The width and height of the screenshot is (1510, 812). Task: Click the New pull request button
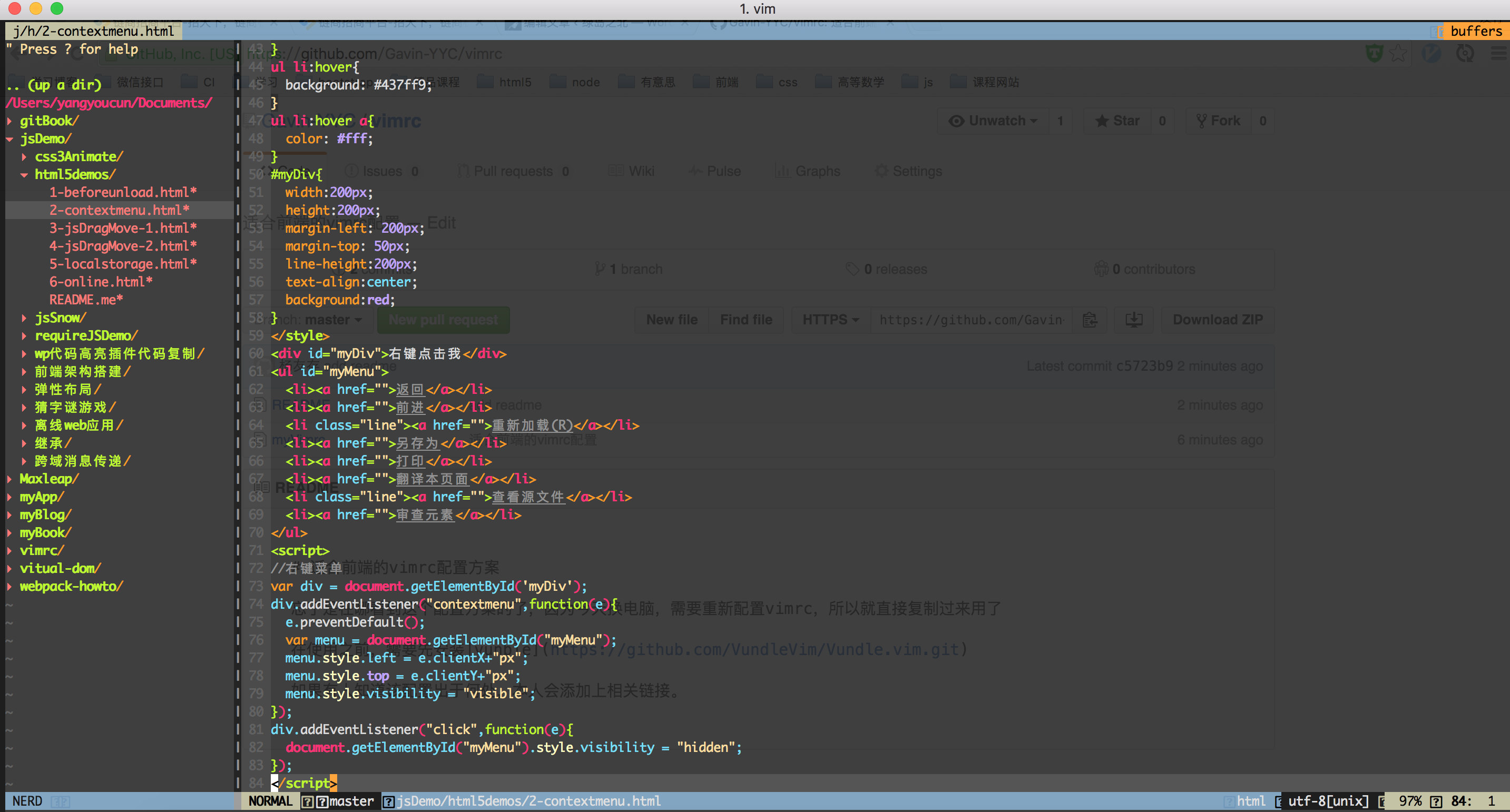pos(443,320)
